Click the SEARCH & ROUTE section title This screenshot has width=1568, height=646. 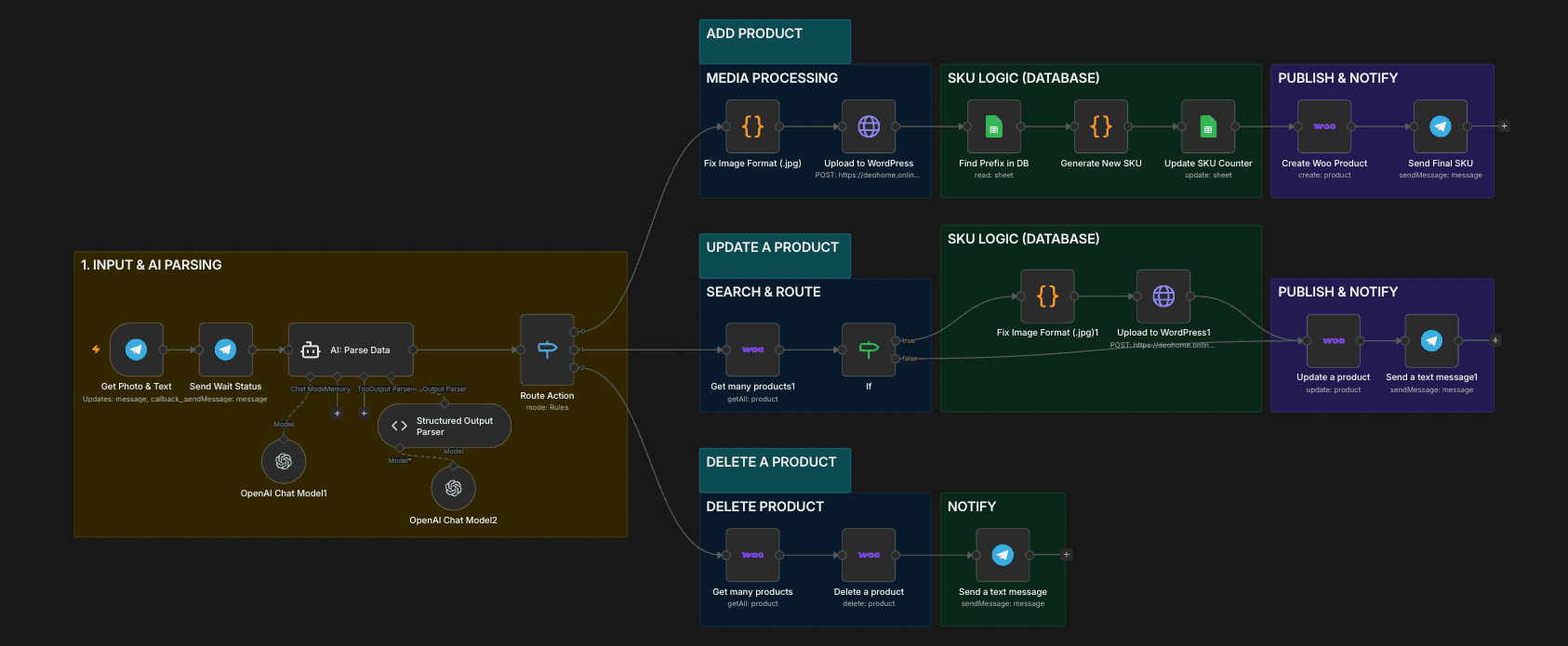pyautogui.click(x=764, y=292)
